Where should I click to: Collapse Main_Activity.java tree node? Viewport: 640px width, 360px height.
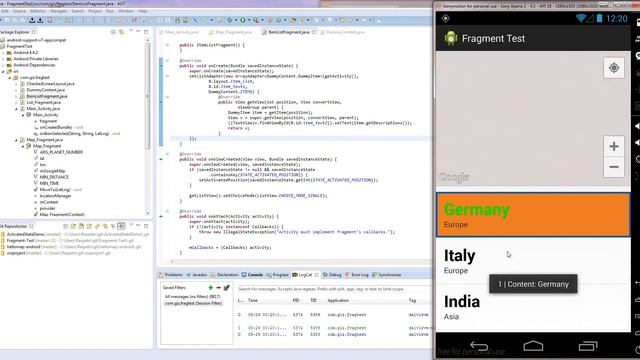16,109
